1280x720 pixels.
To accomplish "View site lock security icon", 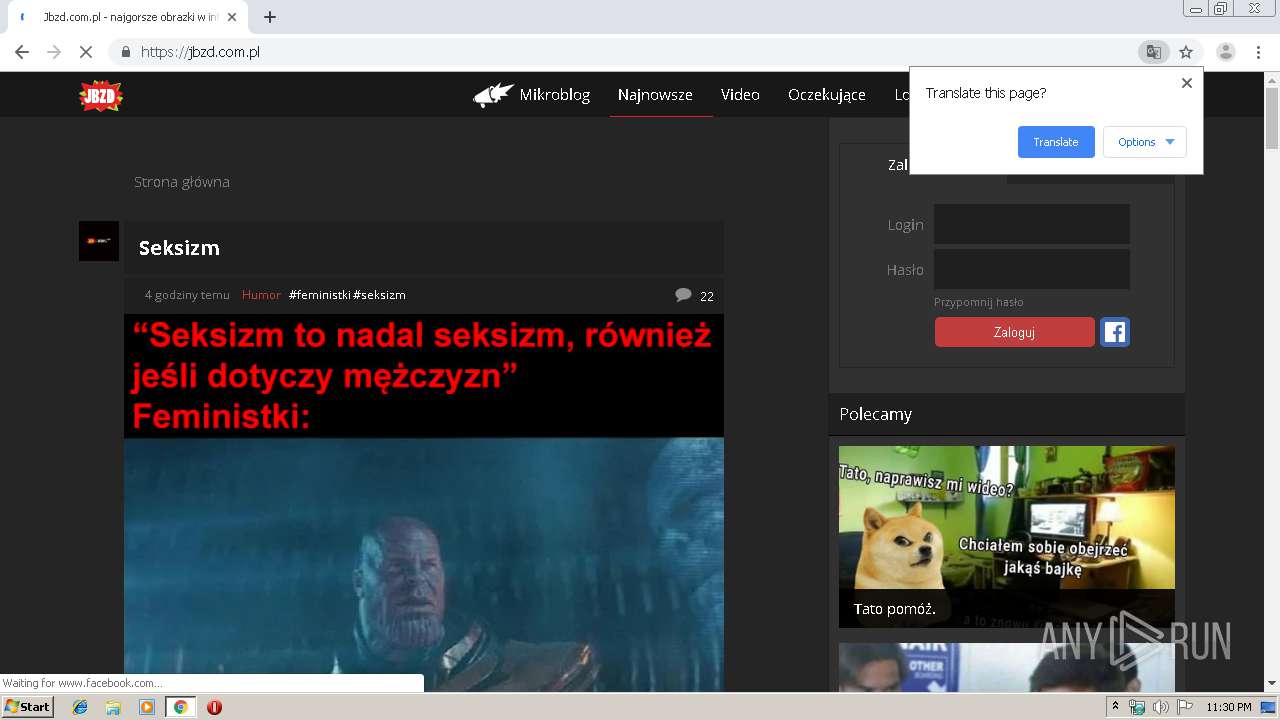I will coord(125,52).
